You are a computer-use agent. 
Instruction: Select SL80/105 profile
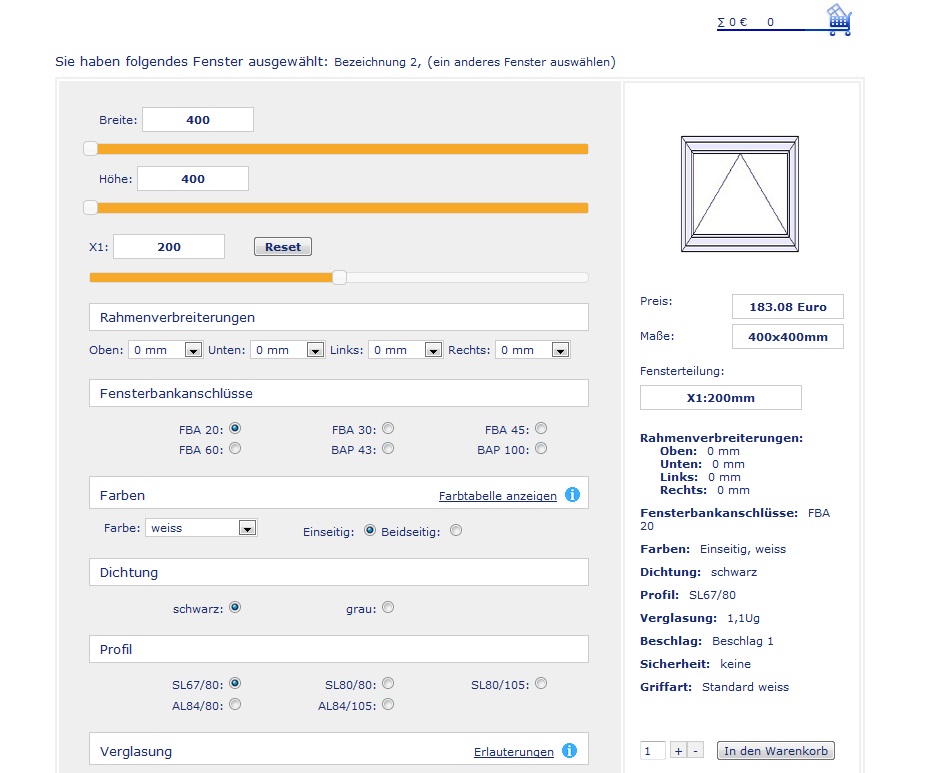(541, 683)
